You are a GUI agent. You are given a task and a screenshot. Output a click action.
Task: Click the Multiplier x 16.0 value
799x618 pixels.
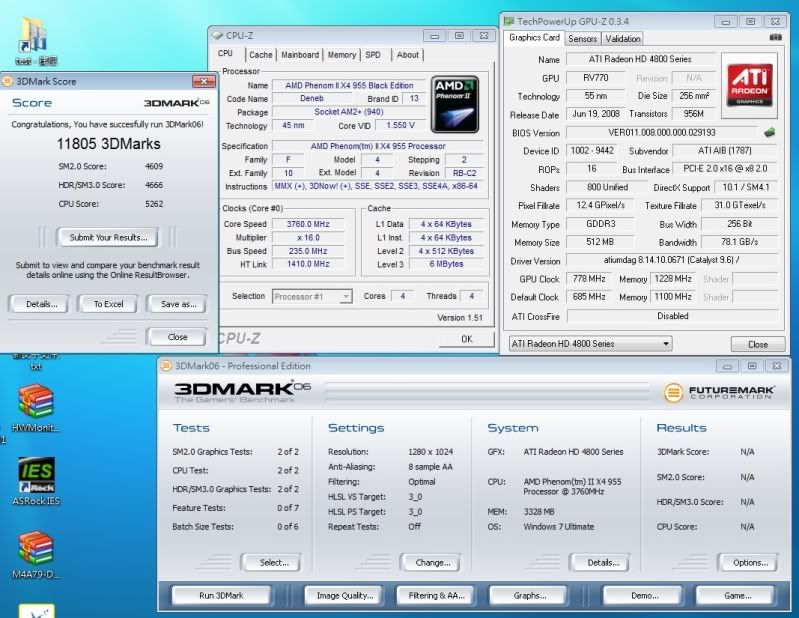point(308,237)
